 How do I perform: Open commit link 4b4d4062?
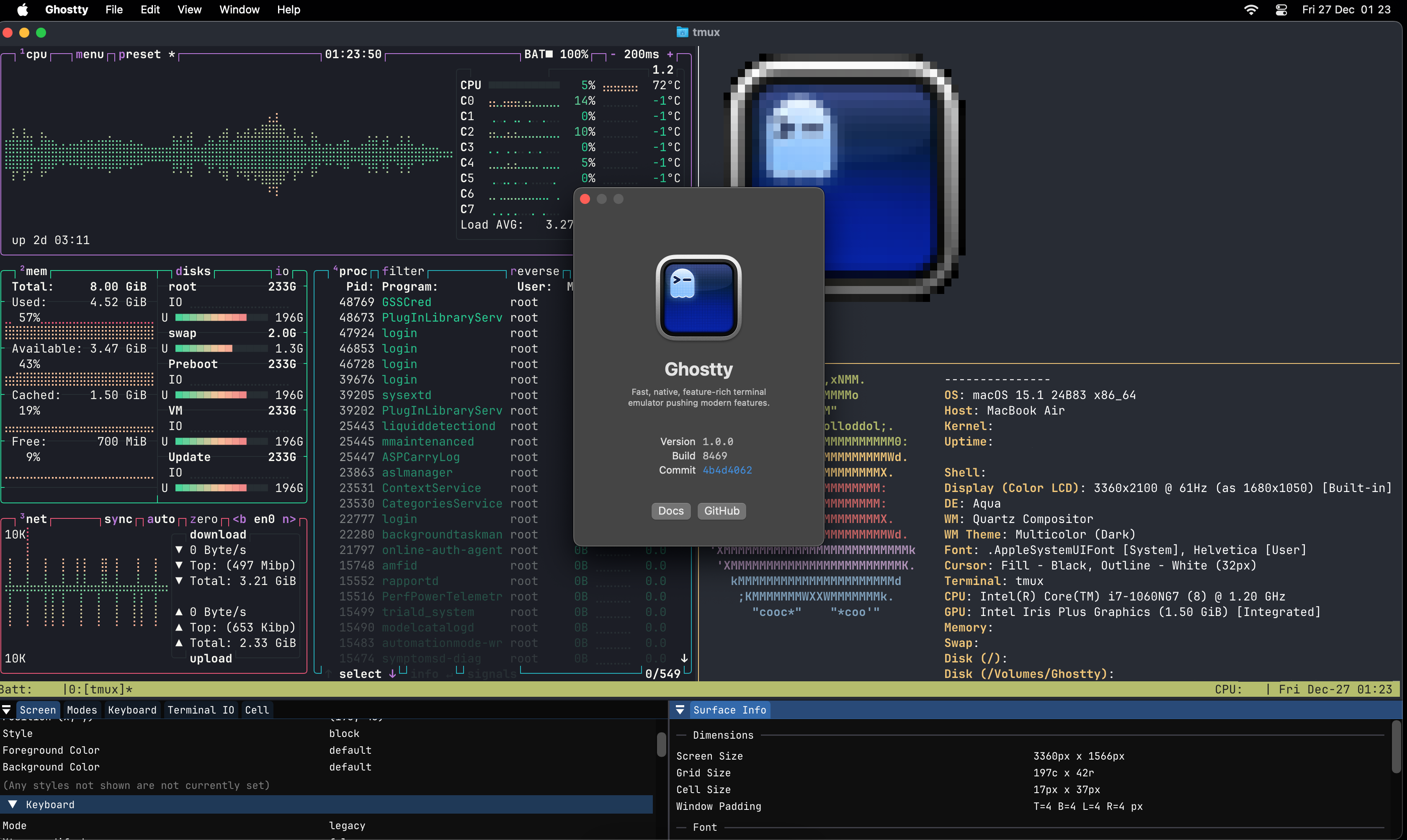point(727,470)
